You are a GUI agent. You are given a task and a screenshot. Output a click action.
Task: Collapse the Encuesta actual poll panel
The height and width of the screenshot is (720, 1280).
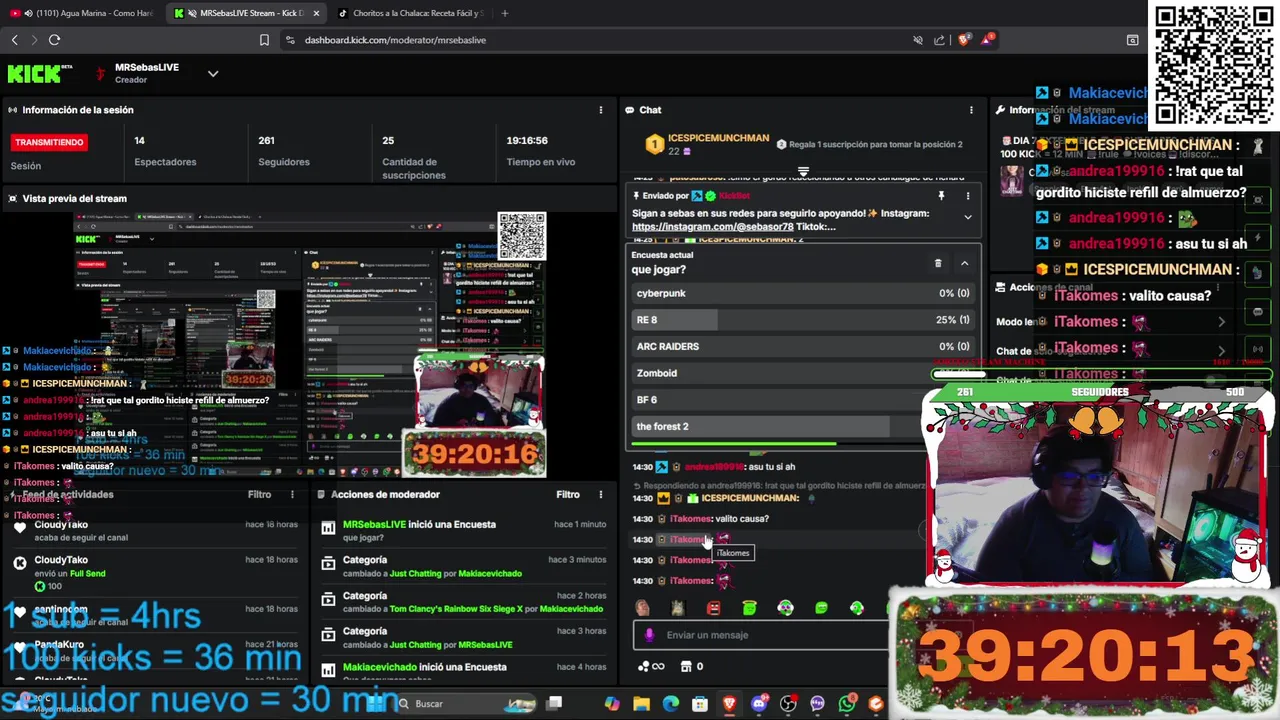pyautogui.click(x=965, y=263)
